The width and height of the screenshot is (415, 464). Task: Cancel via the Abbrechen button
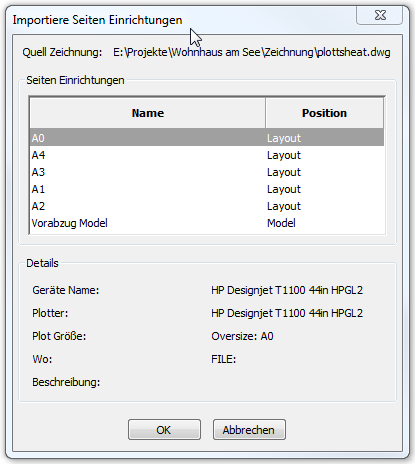[249, 430]
